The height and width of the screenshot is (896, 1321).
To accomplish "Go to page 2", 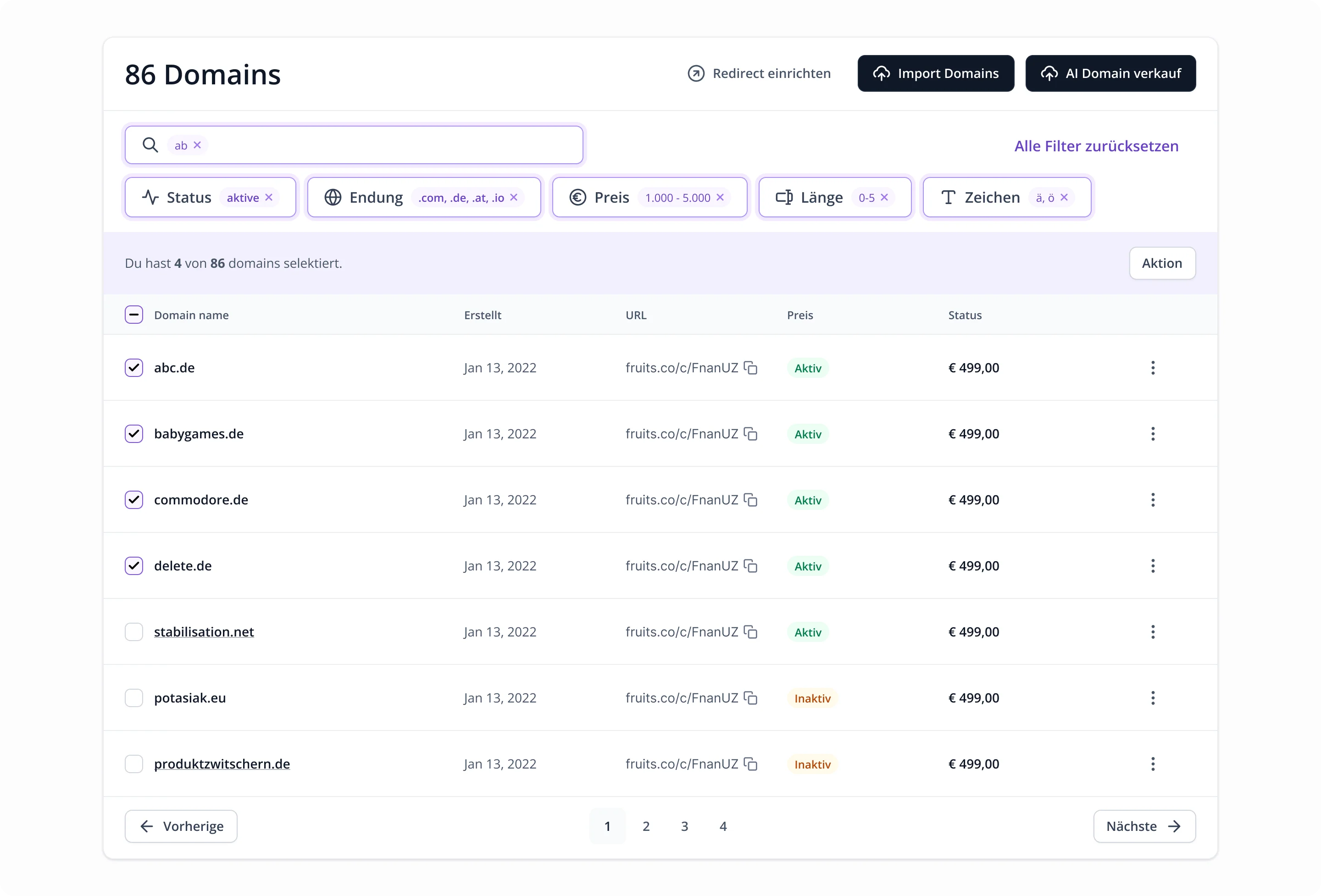I will point(646,826).
